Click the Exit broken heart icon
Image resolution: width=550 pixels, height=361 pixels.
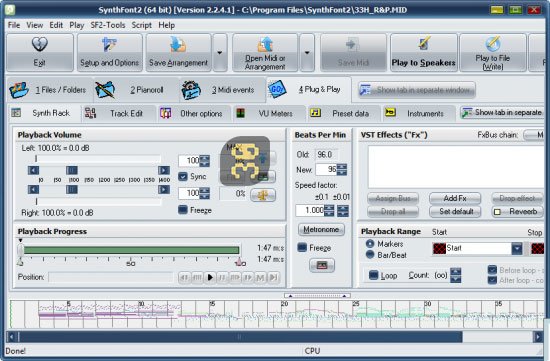(x=40, y=44)
